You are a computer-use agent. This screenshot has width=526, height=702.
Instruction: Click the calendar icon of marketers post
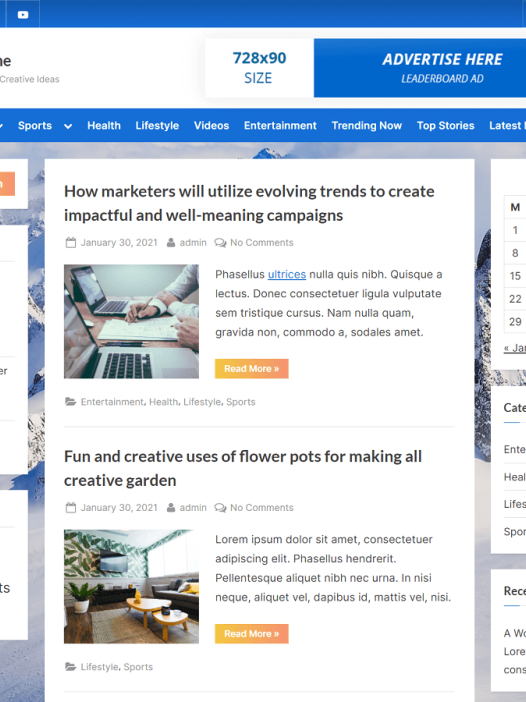[x=71, y=243]
